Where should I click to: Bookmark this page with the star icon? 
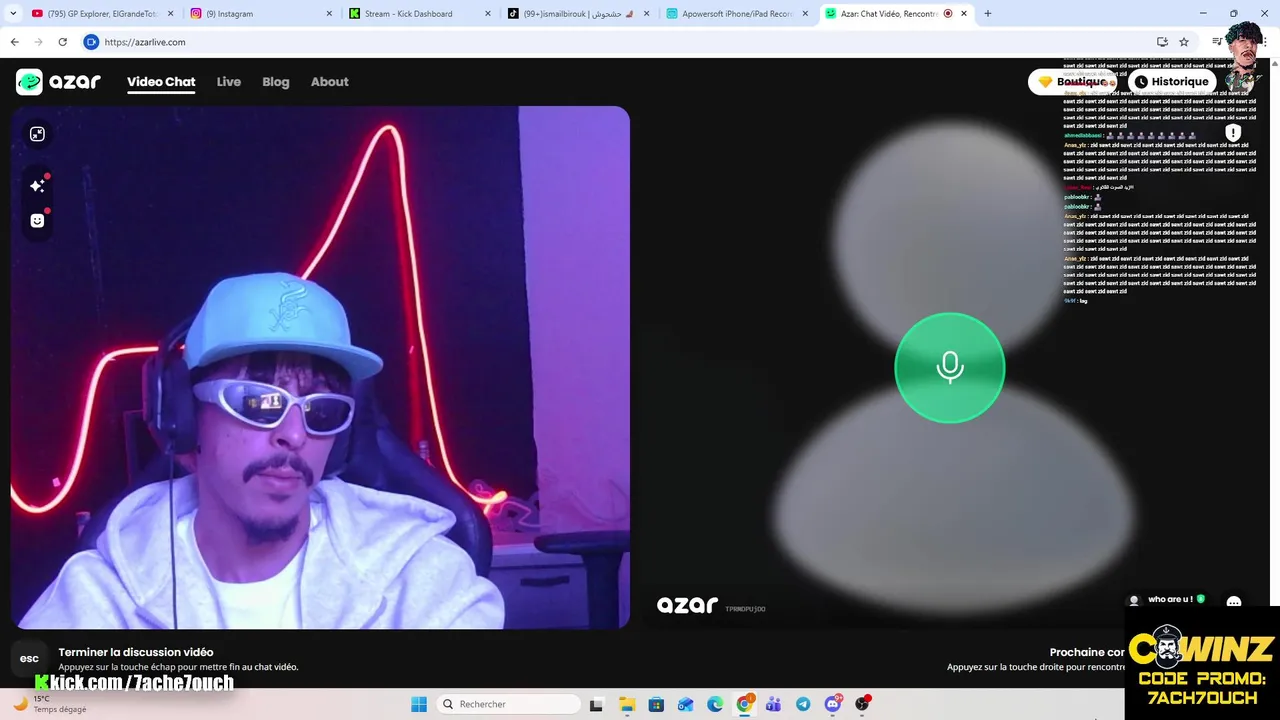coord(1184,42)
